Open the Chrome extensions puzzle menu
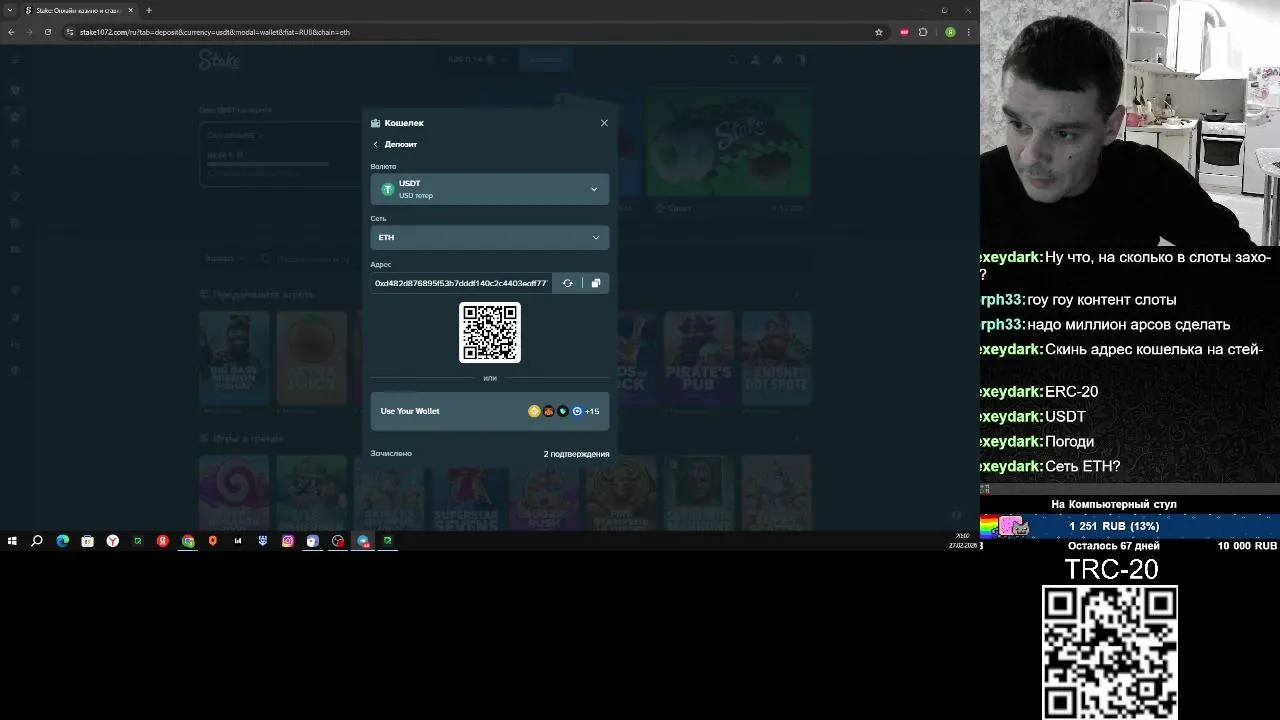Image resolution: width=1280 pixels, height=720 pixels. (923, 32)
